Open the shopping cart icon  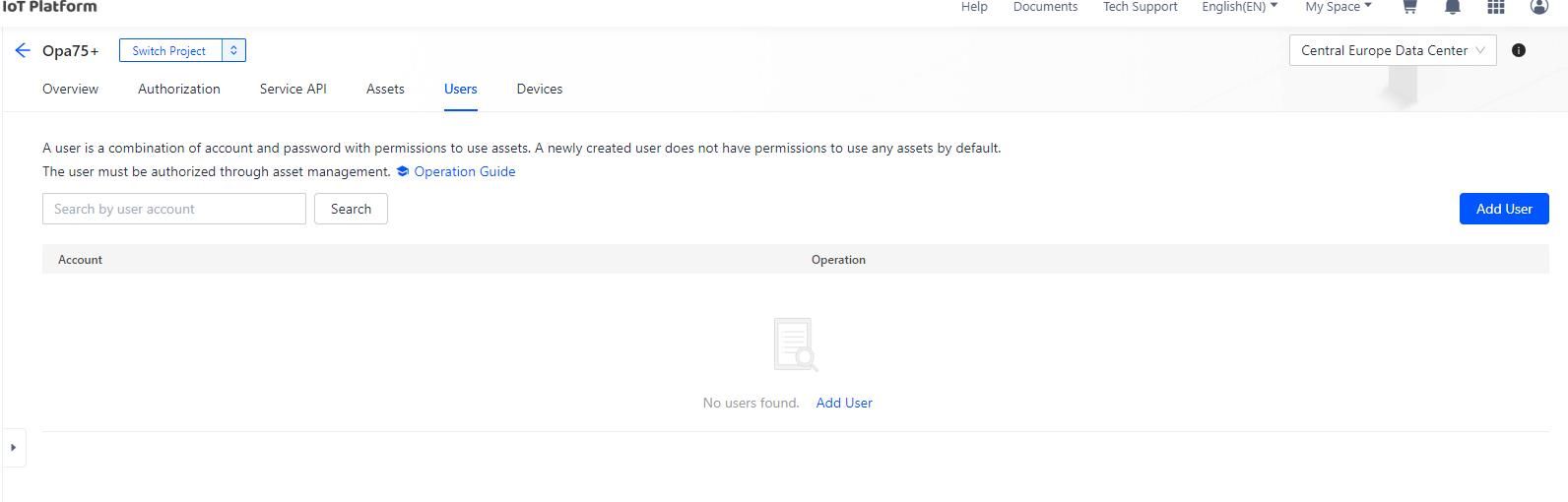(1409, 7)
